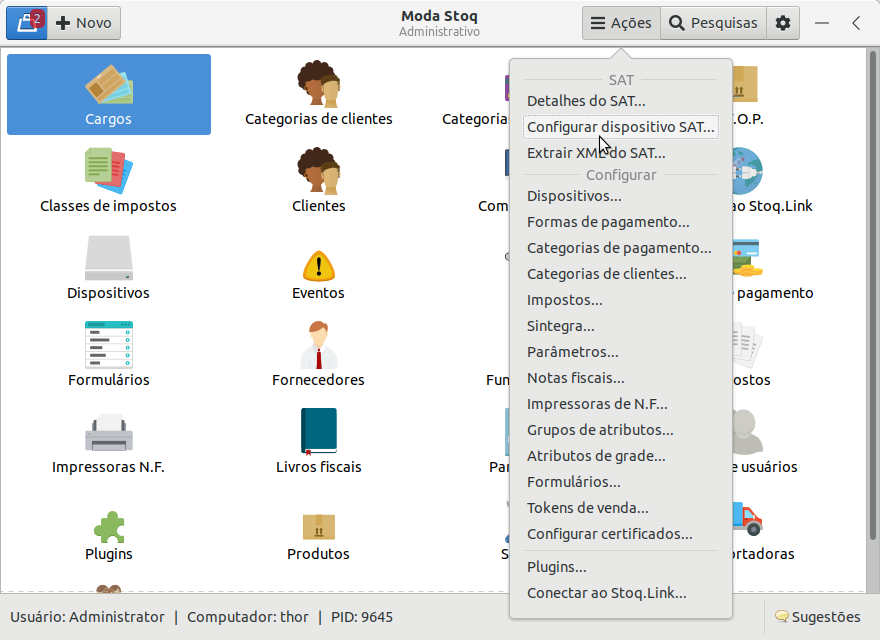The width and height of the screenshot is (880, 640).
Task: Open Impostos... from the menu
Action: click(621, 300)
